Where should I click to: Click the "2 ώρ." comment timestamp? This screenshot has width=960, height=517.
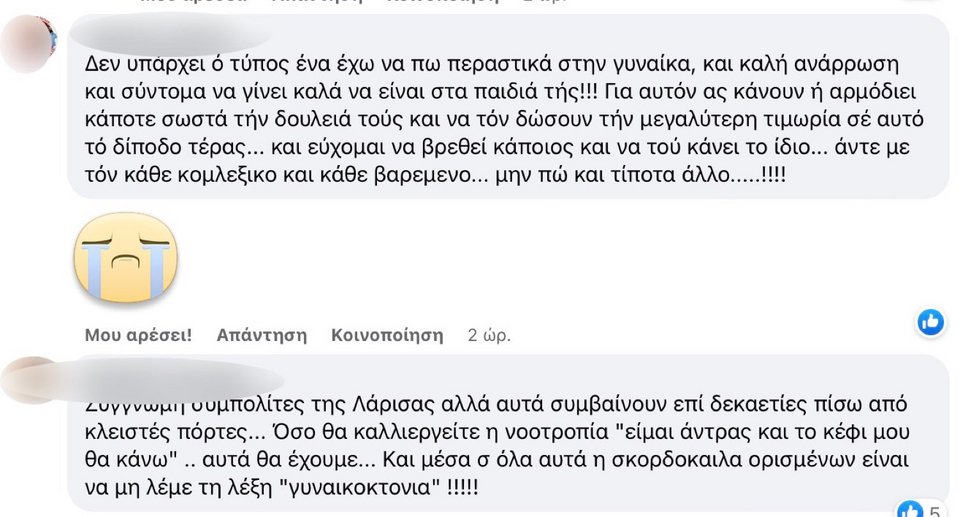click(x=489, y=335)
